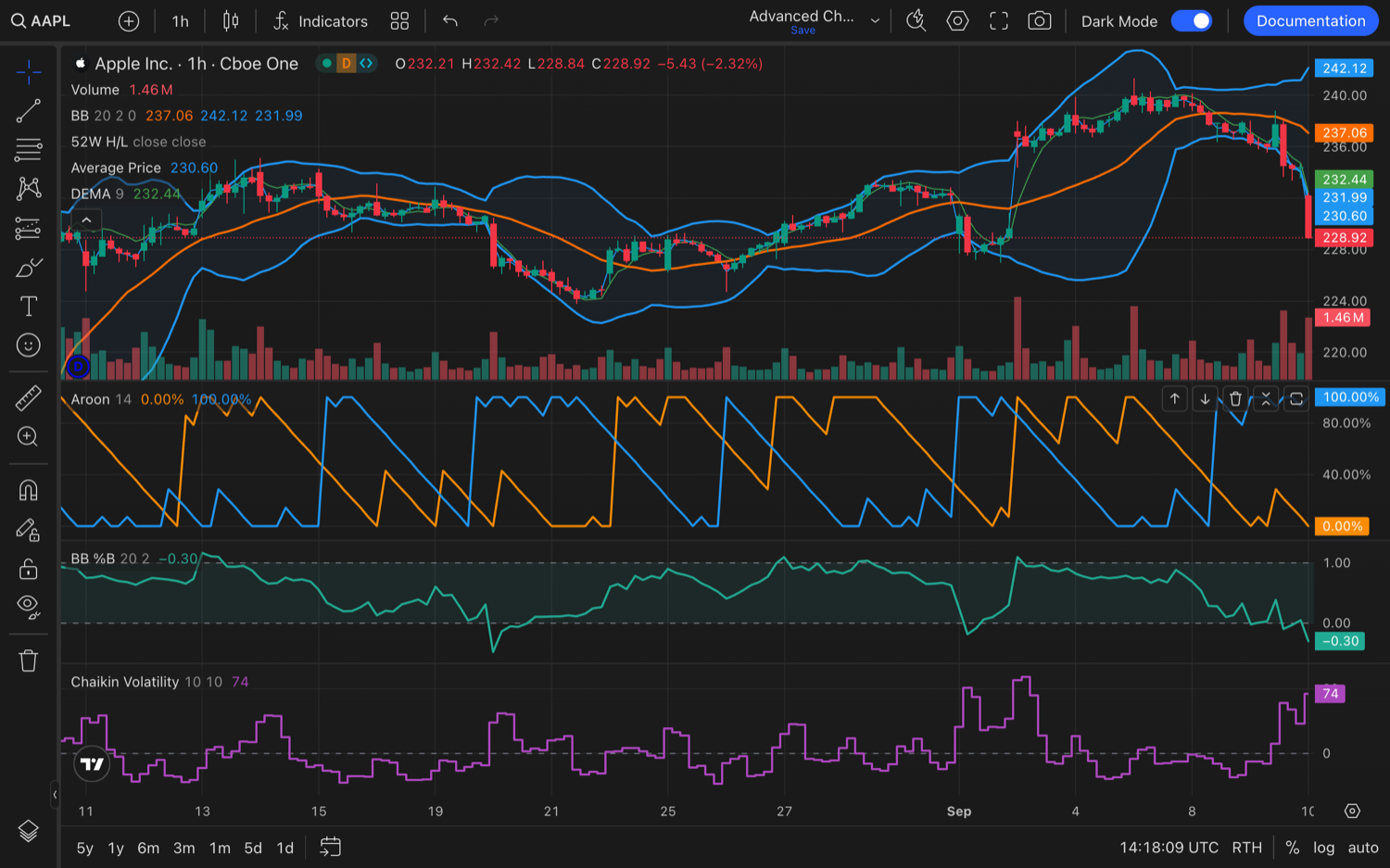Toggle lock all drawings
1390x868 pixels.
tap(29, 569)
